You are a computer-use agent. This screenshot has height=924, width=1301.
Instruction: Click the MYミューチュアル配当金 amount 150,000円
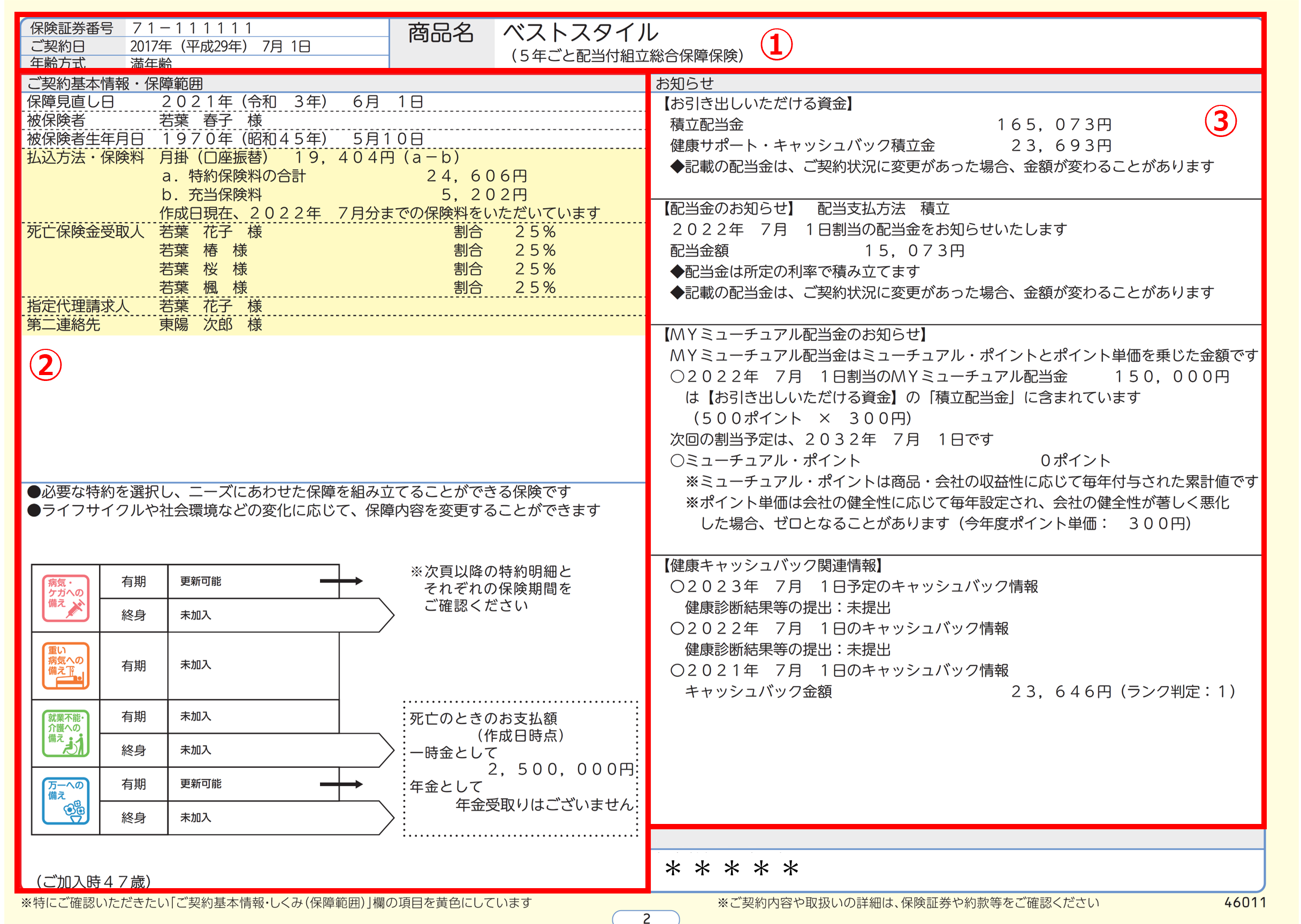pyautogui.click(x=1172, y=377)
